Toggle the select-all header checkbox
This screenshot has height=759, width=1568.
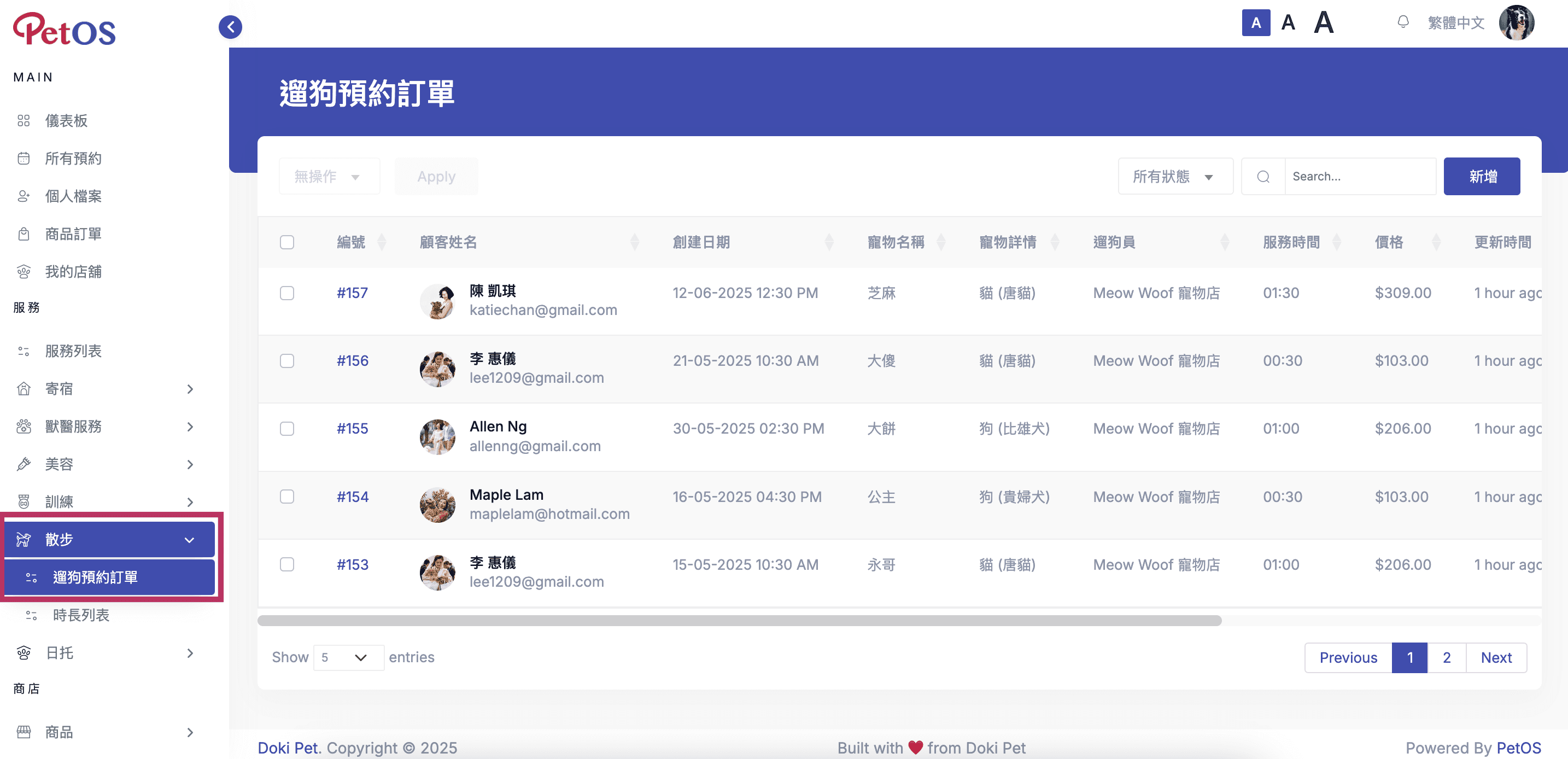pyautogui.click(x=286, y=242)
